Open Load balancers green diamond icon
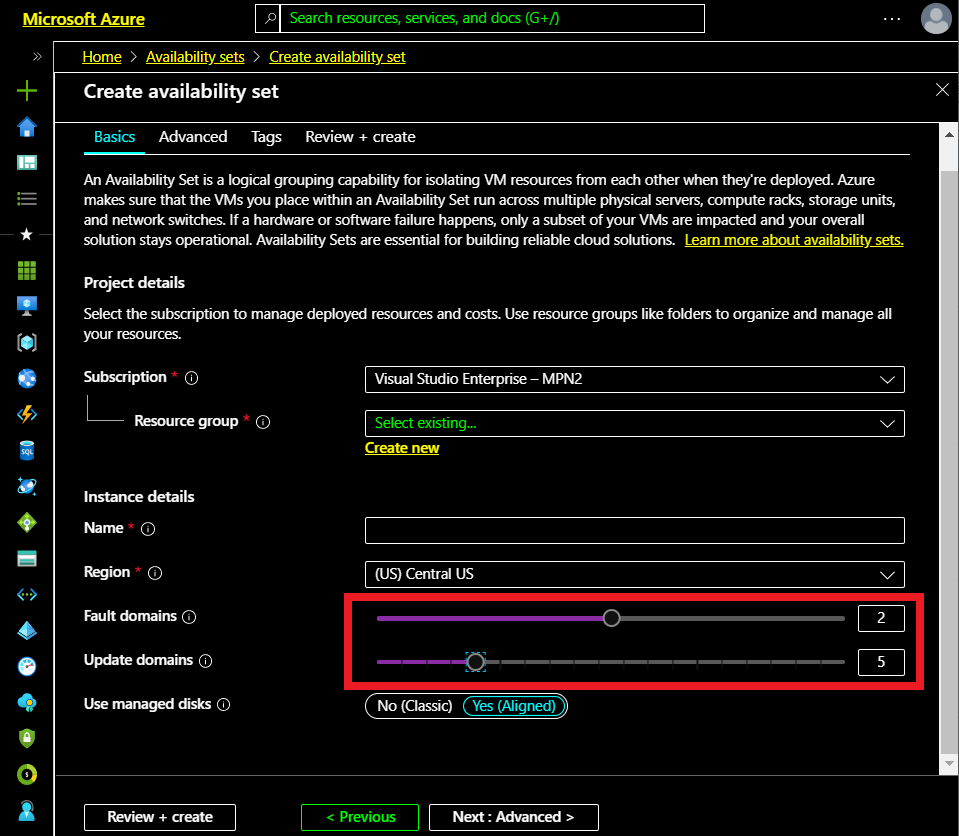Screen dimensions: 959x836 coord(27,523)
